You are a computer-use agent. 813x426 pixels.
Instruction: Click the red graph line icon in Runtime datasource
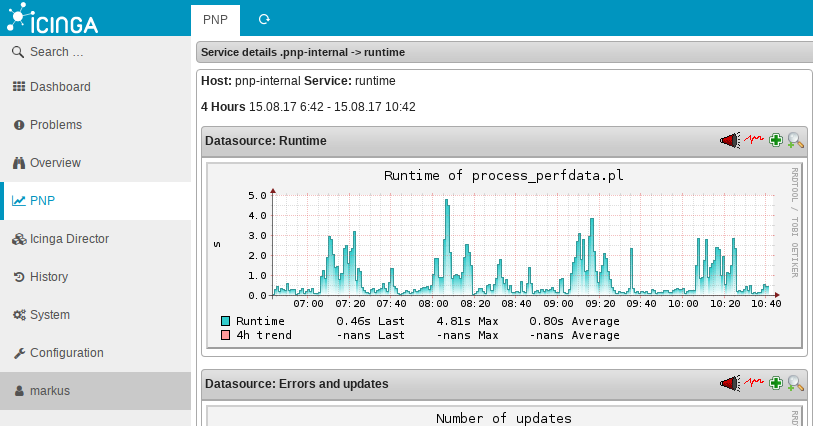754,139
